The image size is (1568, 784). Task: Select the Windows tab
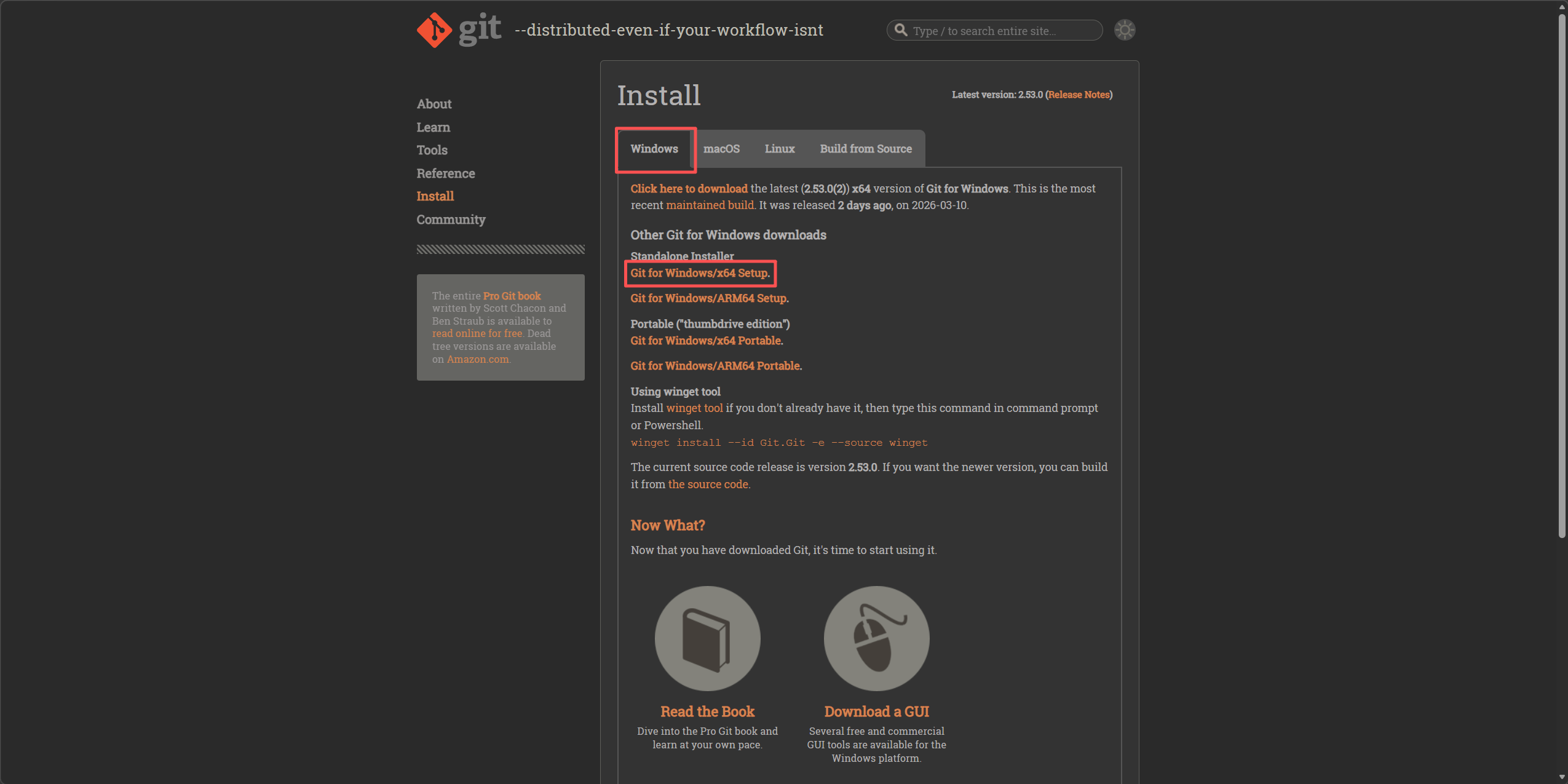point(654,149)
